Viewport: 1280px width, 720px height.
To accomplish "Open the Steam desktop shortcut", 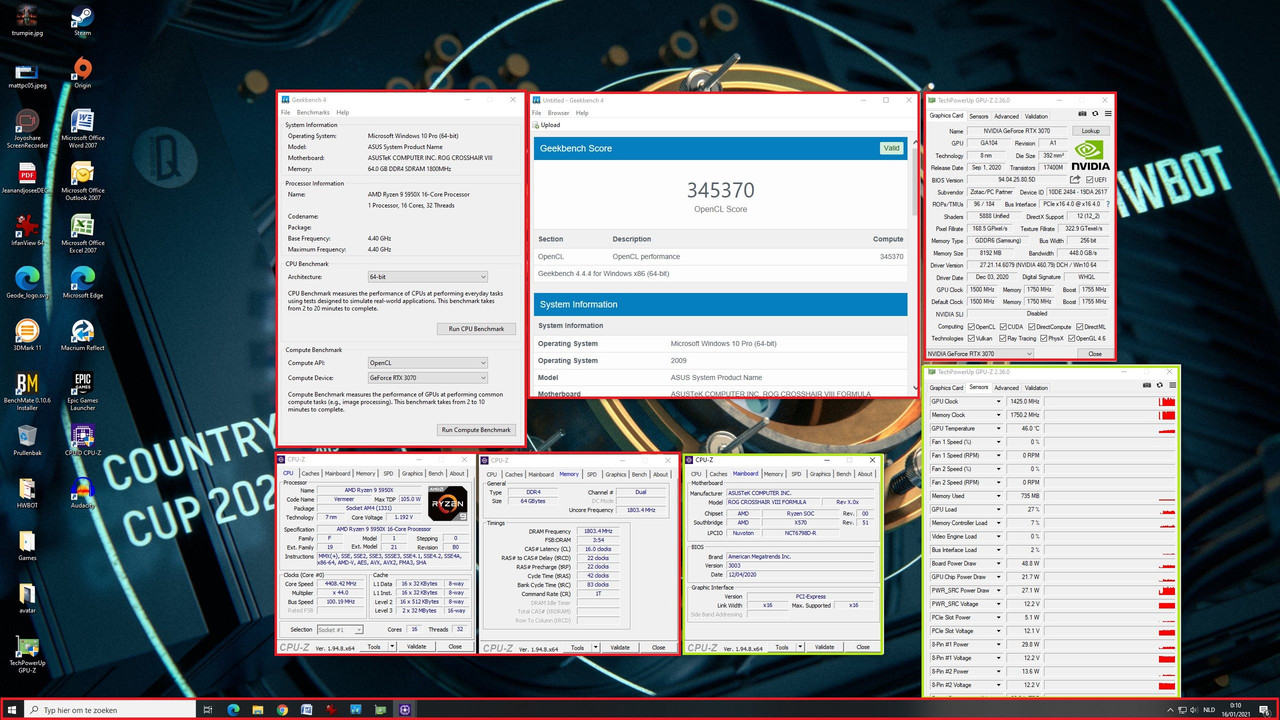I will pos(82,20).
